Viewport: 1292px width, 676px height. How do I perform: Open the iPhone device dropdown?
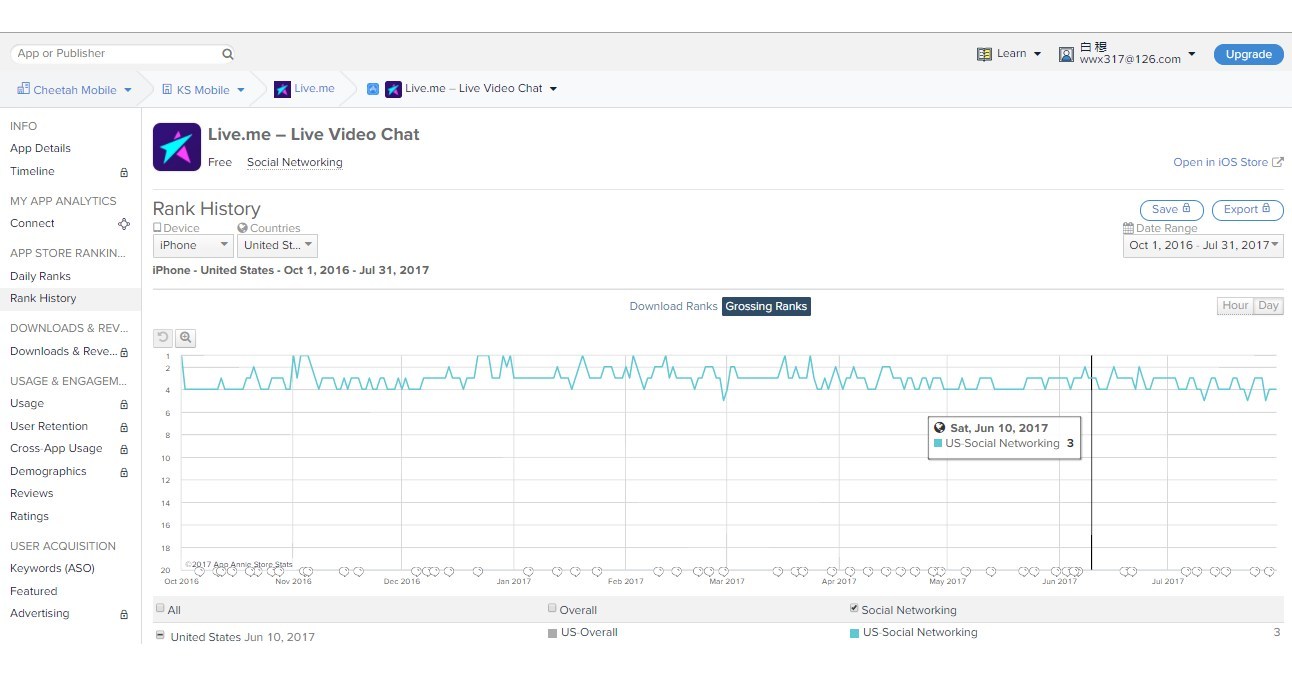pyautogui.click(x=192, y=245)
